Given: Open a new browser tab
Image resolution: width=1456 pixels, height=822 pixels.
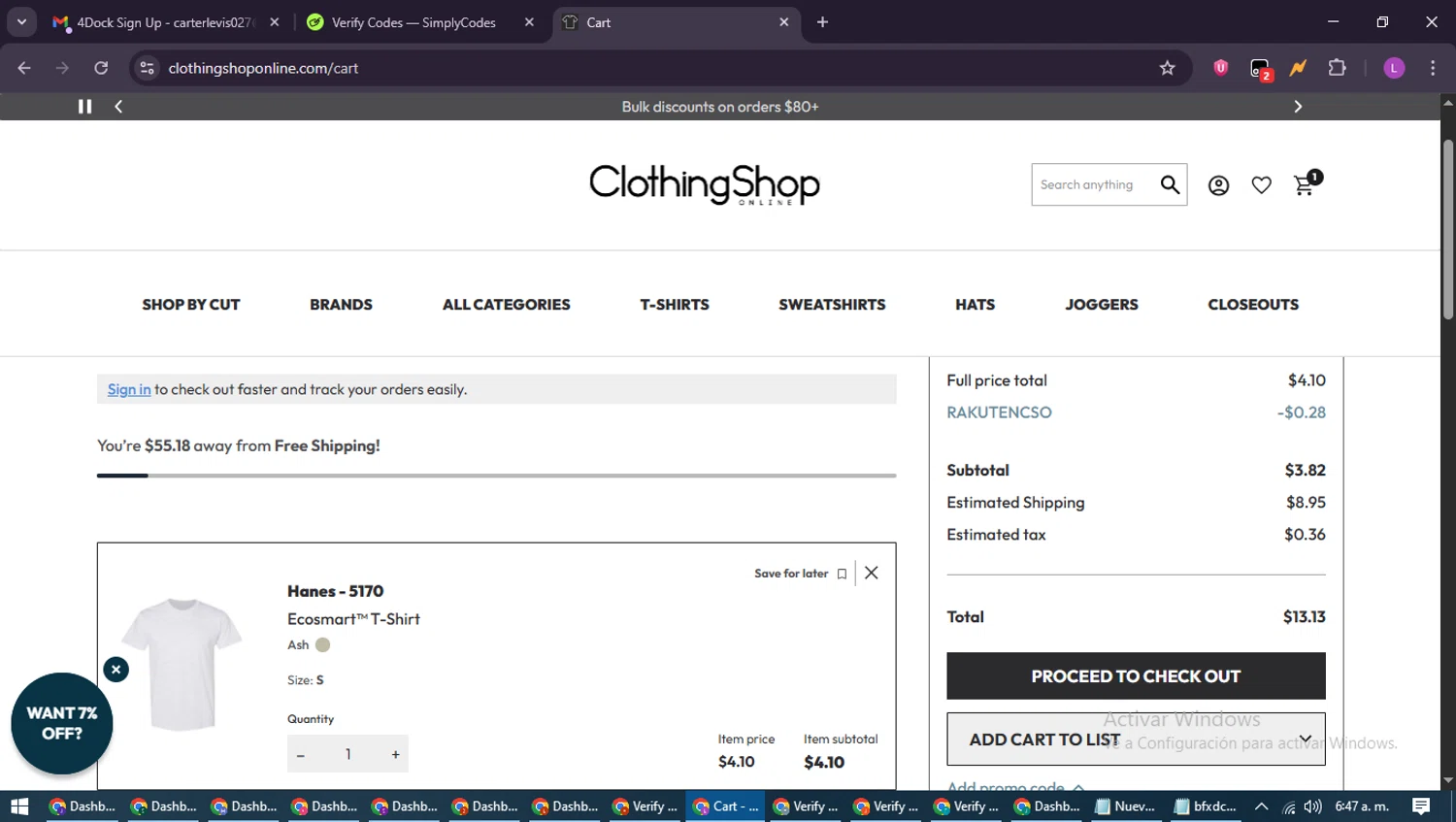Looking at the screenshot, I should 822,22.
